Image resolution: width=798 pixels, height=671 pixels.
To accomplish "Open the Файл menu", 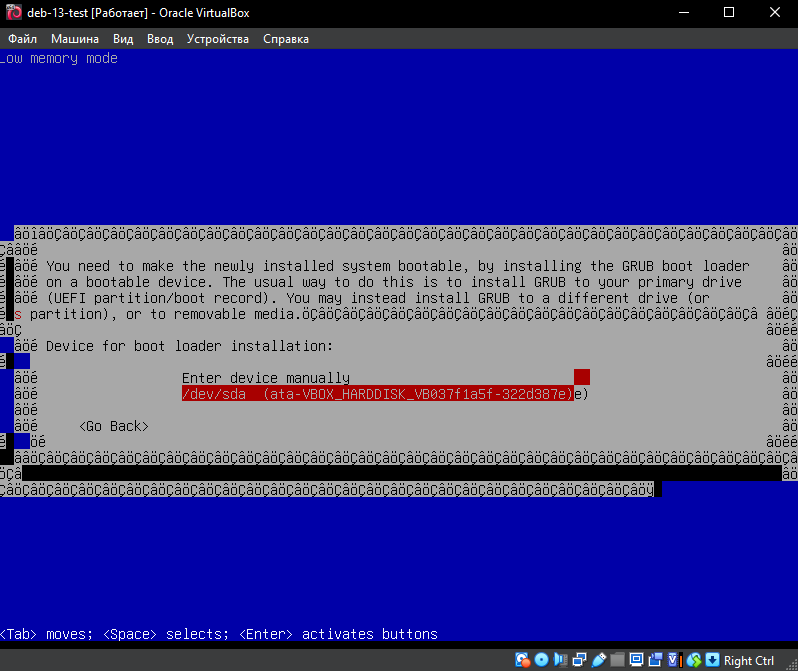I will click(x=22, y=39).
